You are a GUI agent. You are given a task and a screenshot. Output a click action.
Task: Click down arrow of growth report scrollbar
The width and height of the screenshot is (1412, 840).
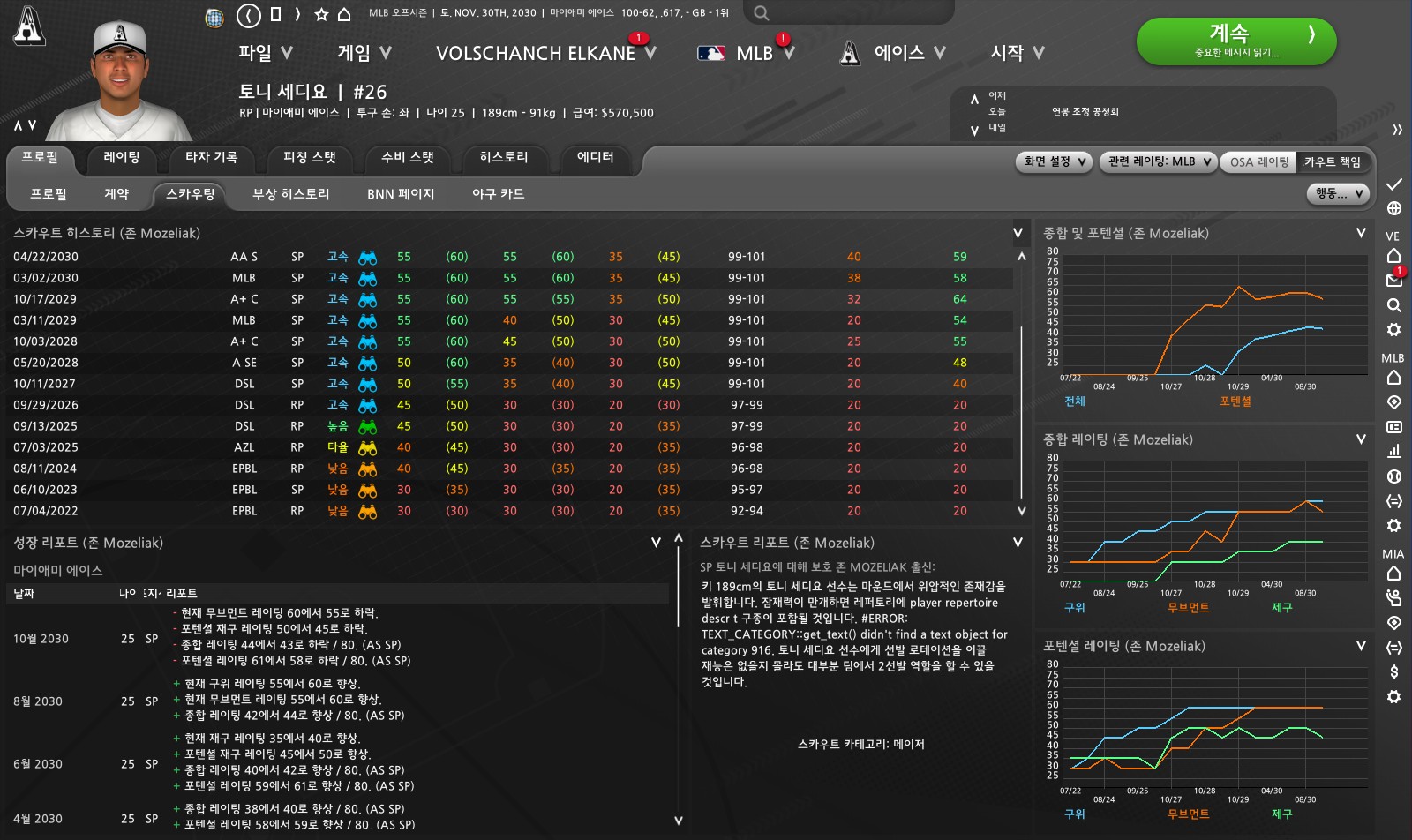click(x=678, y=821)
